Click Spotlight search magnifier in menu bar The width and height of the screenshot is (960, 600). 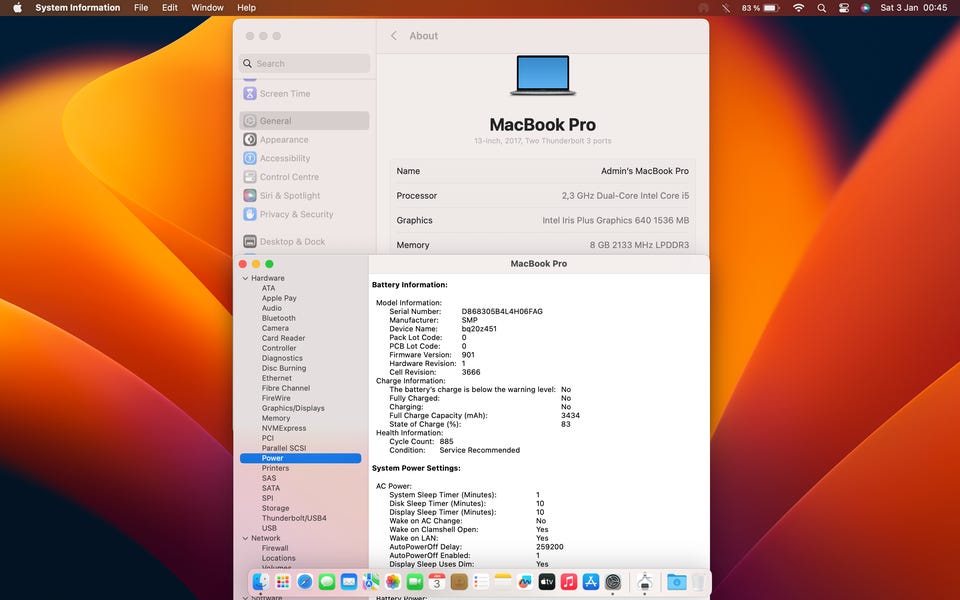coord(821,8)
